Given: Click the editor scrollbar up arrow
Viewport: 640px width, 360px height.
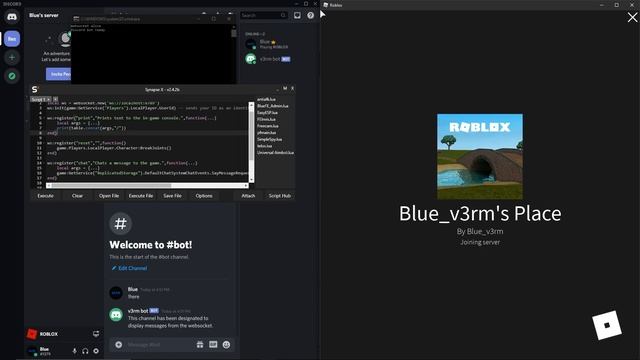Looking at the screenshot, I should pos(251,105).
